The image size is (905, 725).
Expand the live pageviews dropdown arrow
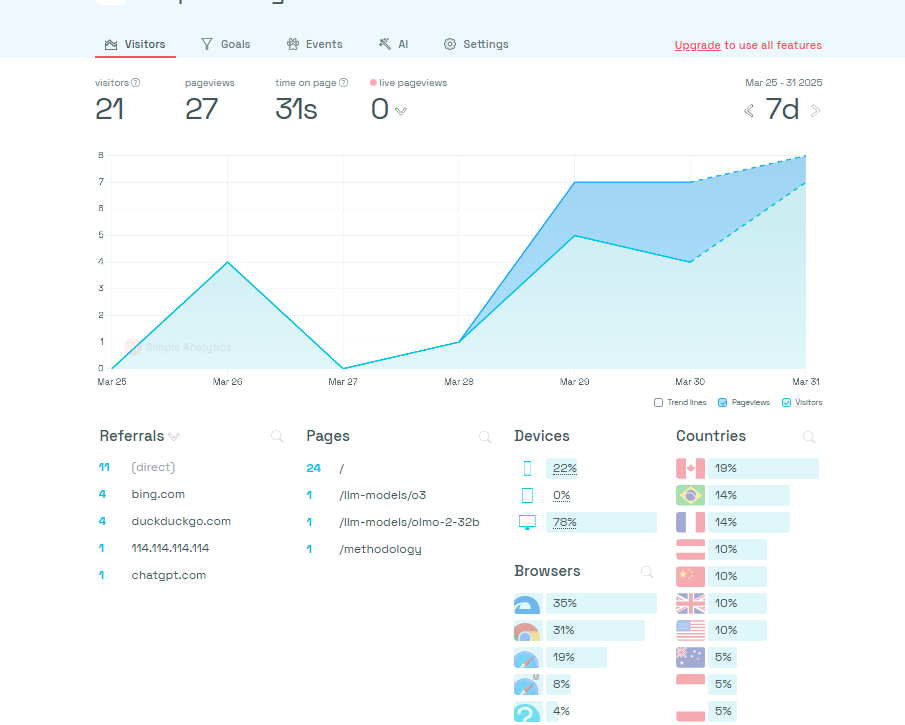pos(401,111)
